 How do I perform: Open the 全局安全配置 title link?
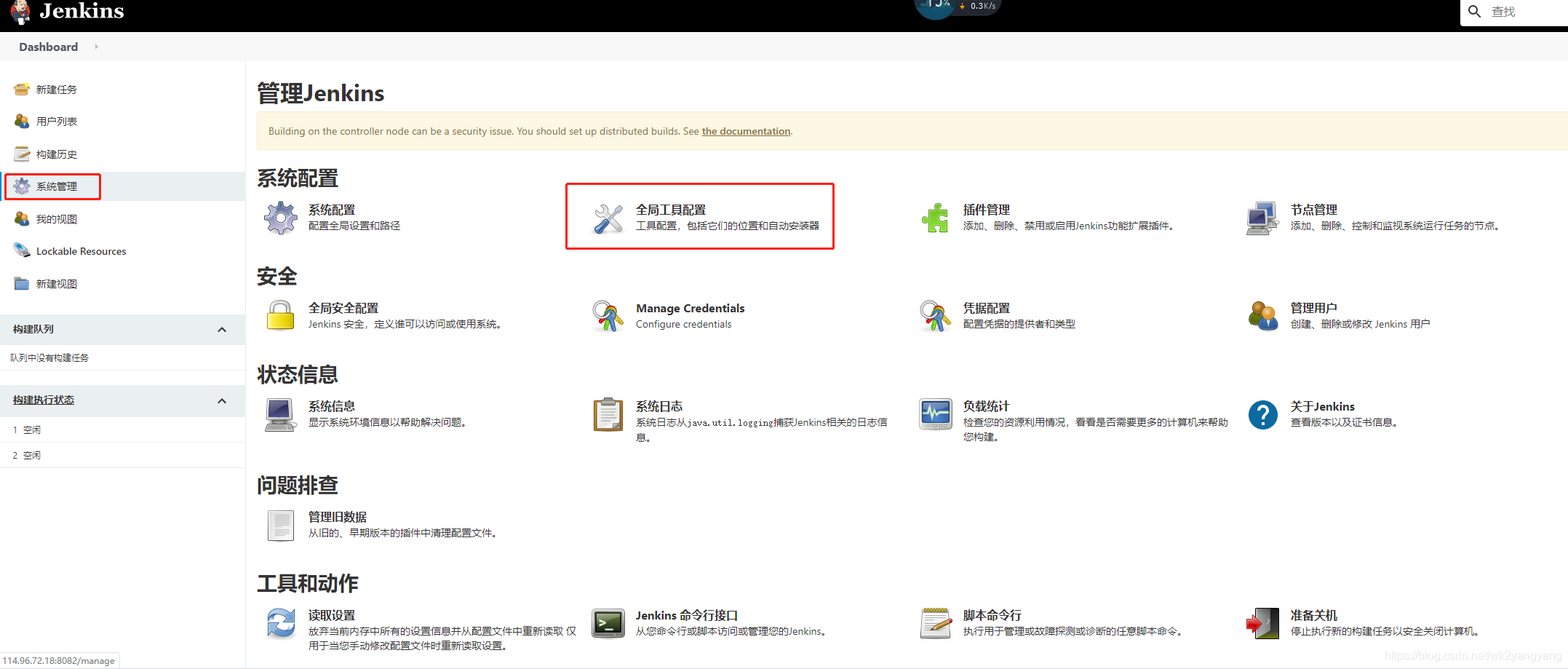[343, 308]
